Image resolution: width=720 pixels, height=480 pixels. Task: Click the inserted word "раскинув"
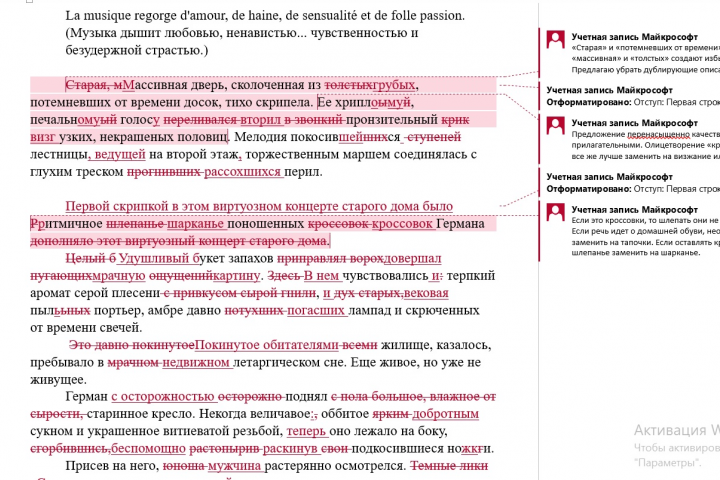pyautogui.click(x=290, y=448)
